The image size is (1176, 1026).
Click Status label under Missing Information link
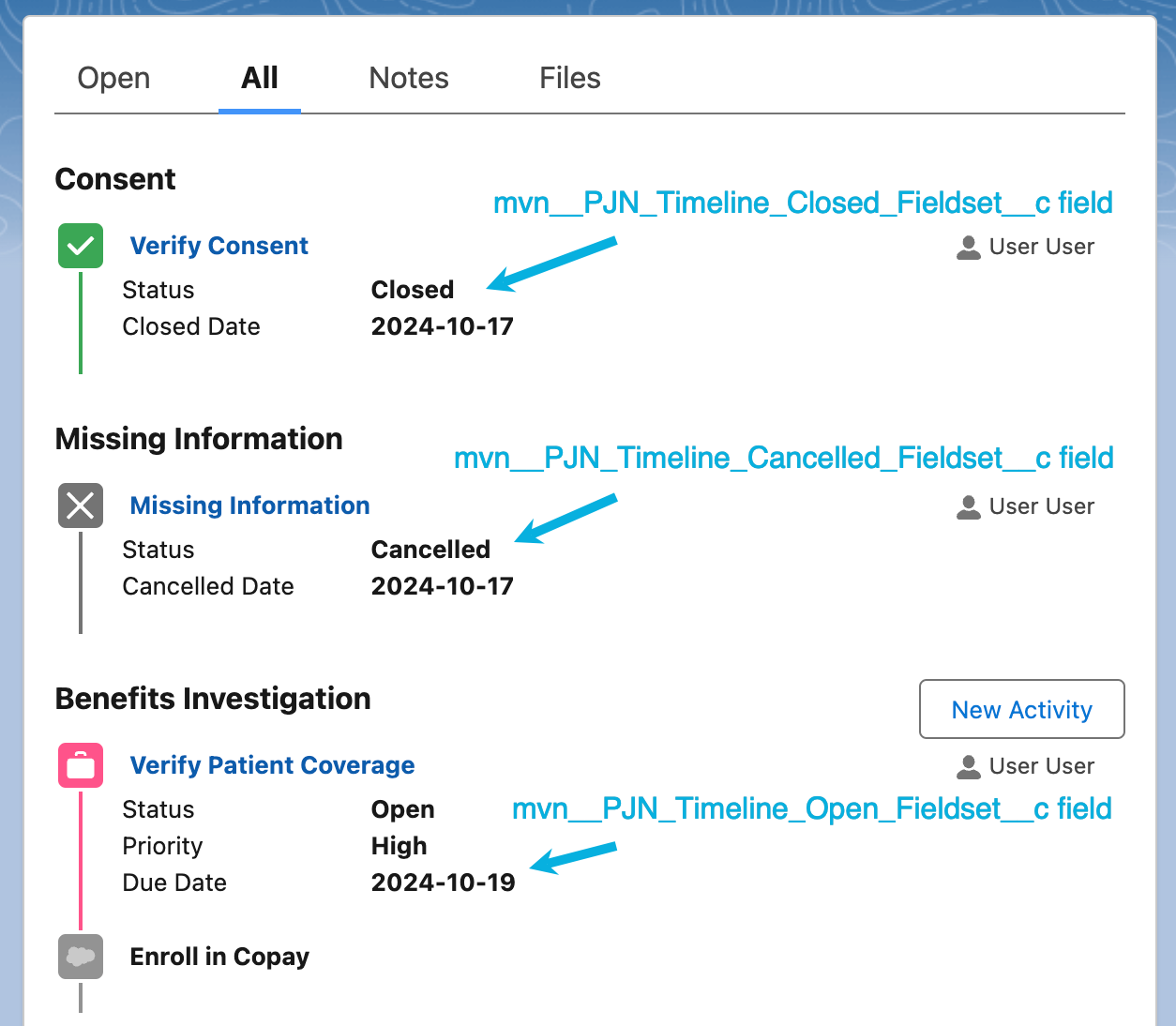158,550
